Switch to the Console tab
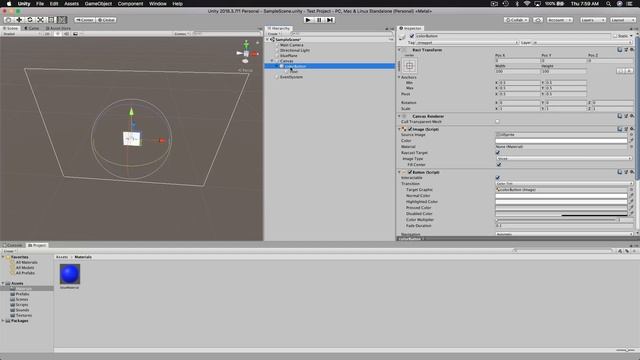Image resolution: width=640 pixels, height=360 pixels. pos(13,245)
